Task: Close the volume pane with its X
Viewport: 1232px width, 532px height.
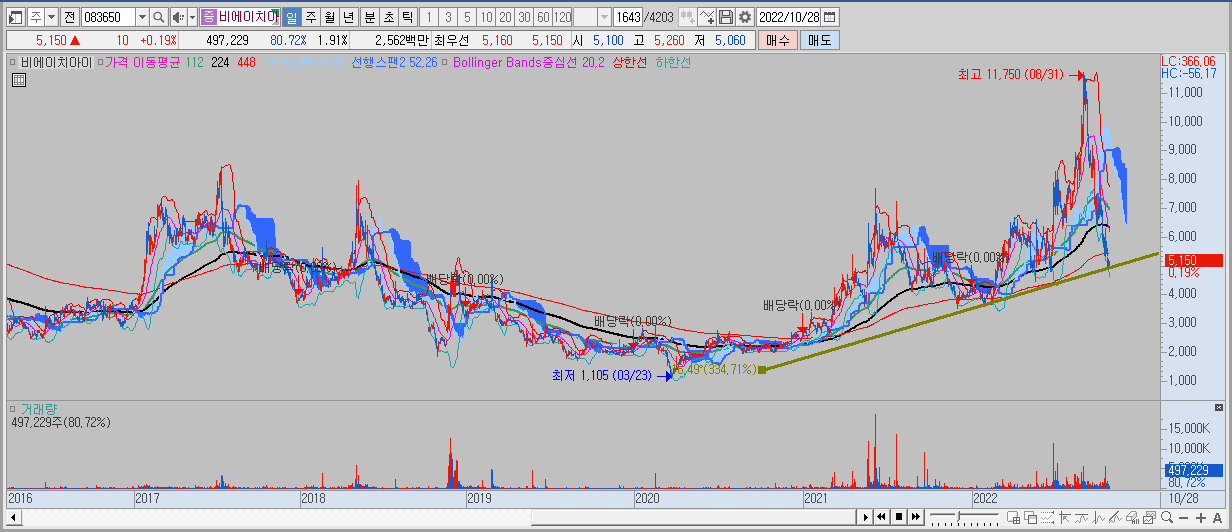Action: 1218,409
